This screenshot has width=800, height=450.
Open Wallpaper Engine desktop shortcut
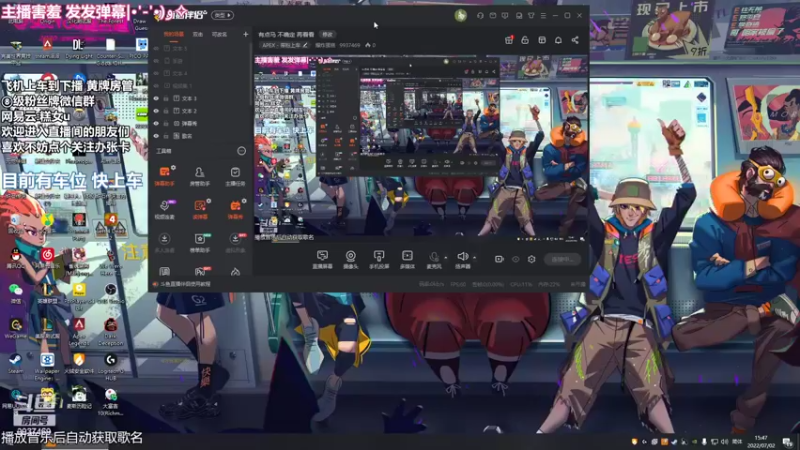(x=47, y=366)
